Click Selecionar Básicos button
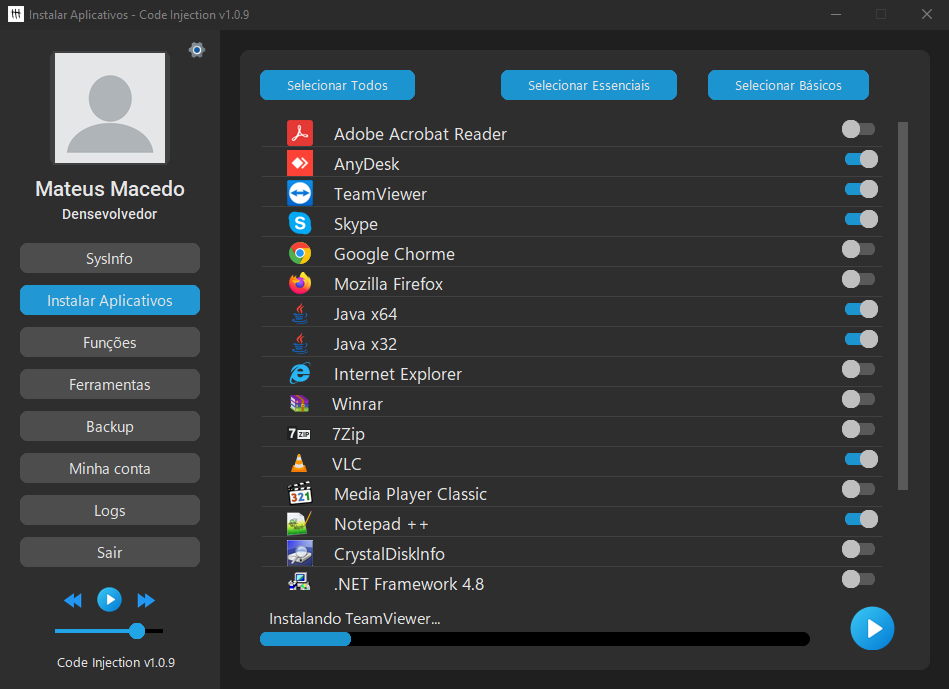Image resolution: width=949 pixels, height=689 pixels. (x=788, y=85)
